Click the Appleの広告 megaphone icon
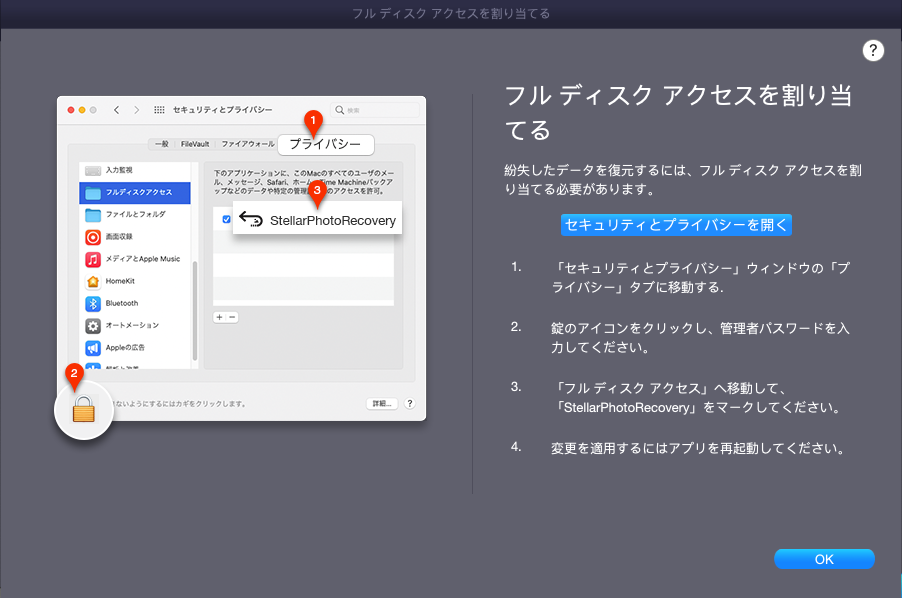The height and width of the screenshot is (598, 902). 93,348
